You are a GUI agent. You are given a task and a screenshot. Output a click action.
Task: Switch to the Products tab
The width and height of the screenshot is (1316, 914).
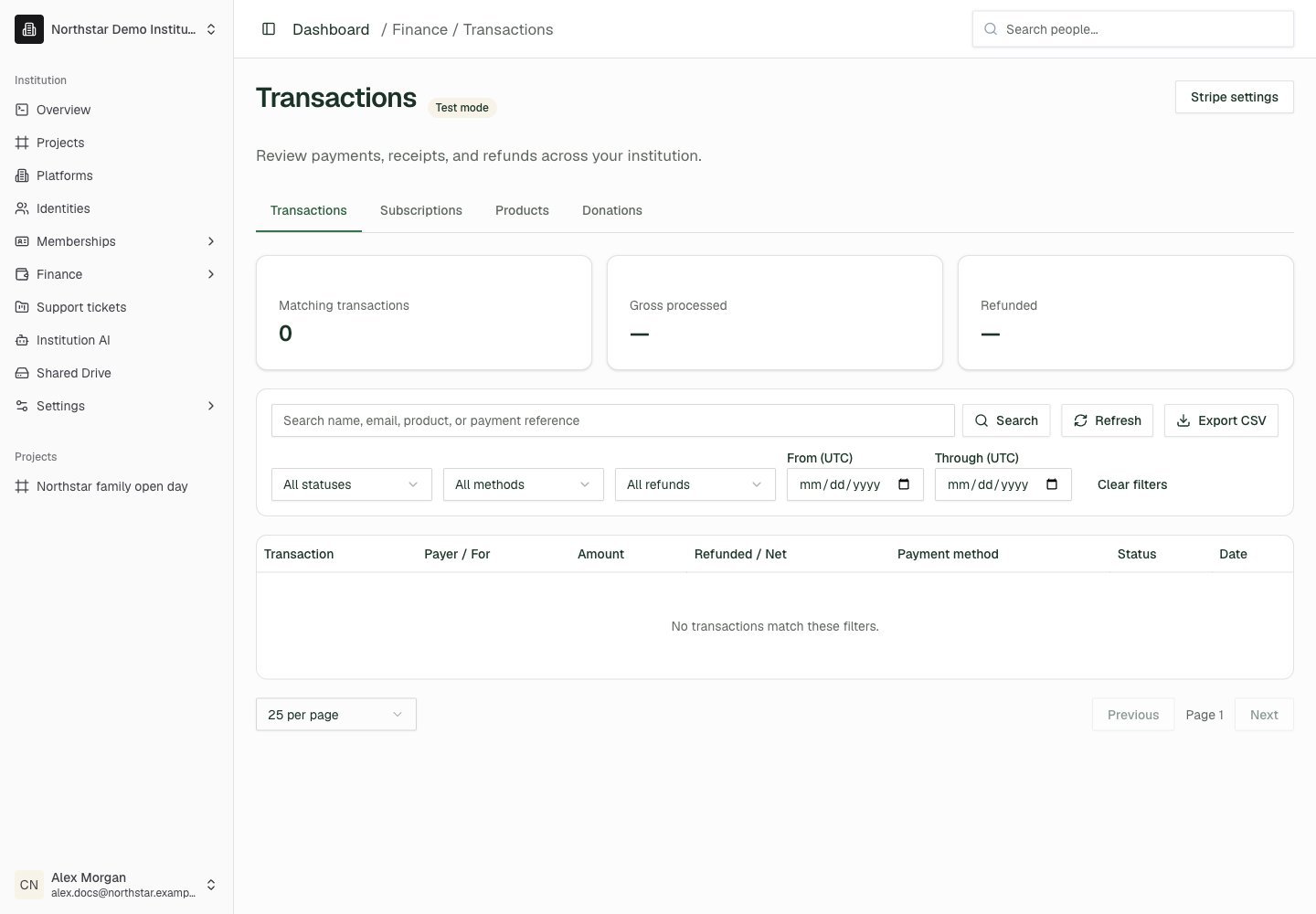[522, 210]
